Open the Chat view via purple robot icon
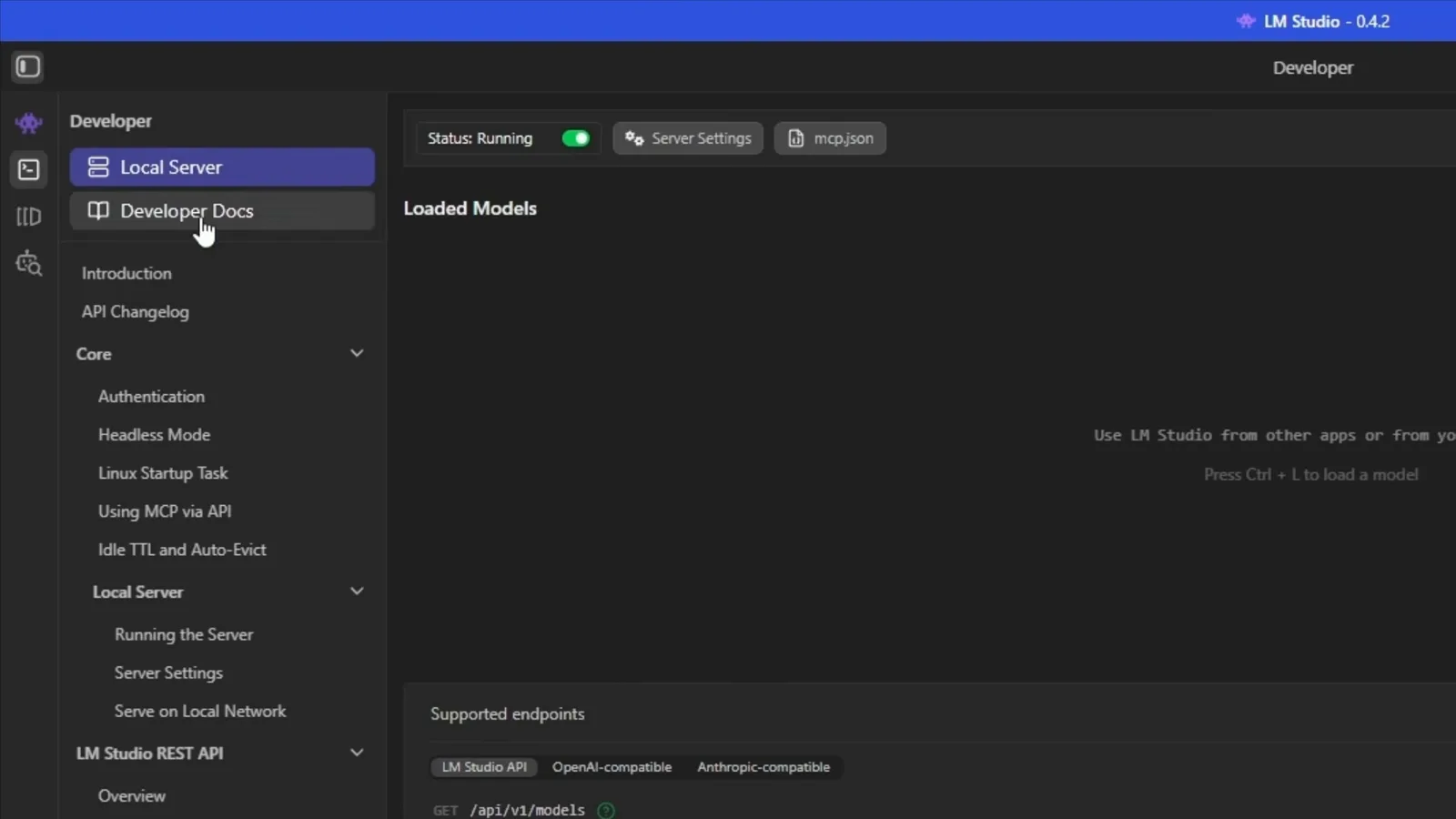This screenshot has height=819, width=1456. [28, 122]
